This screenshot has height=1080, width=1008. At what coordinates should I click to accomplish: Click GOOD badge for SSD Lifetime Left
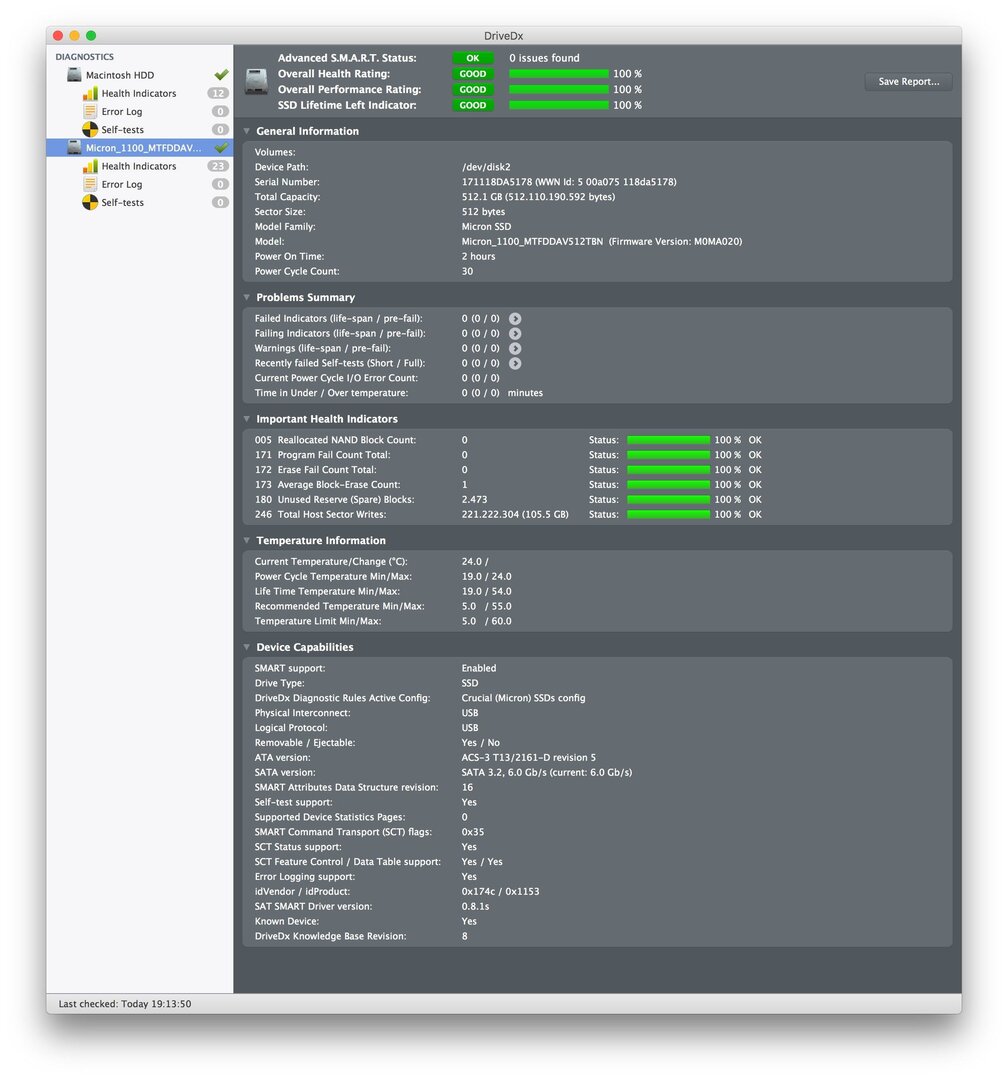(473, 105)
